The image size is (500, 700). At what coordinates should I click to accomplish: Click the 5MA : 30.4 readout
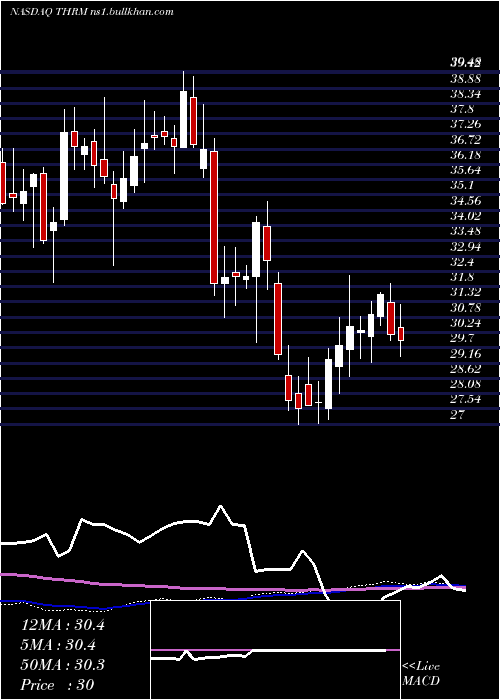point(58,645)
